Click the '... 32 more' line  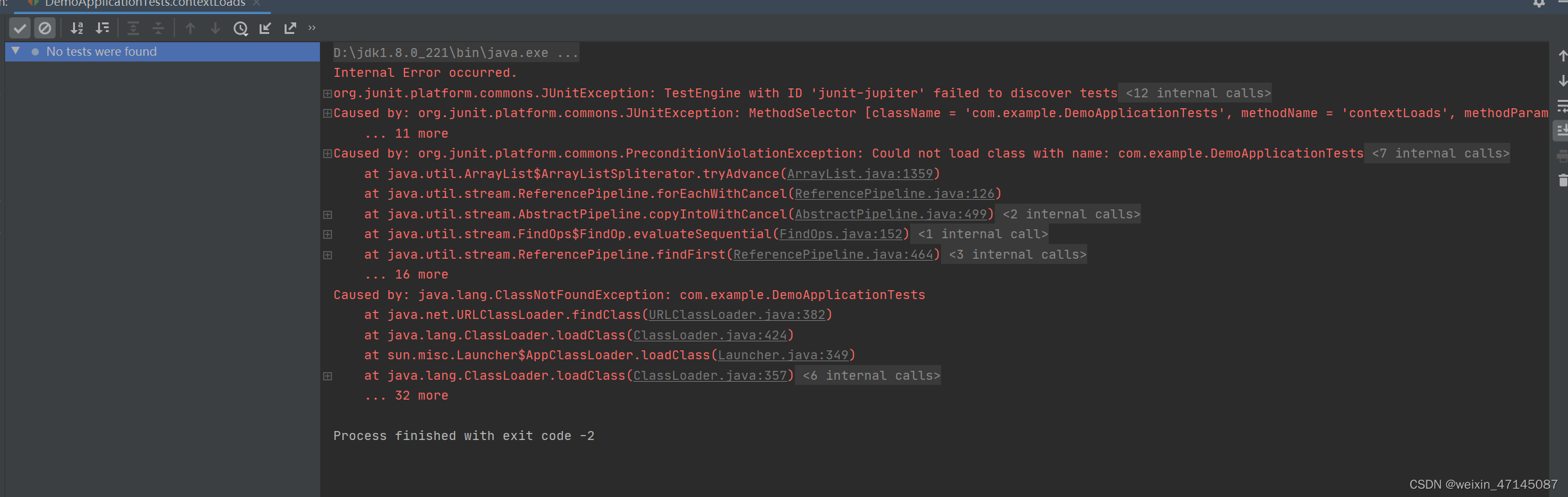point(406,396)
